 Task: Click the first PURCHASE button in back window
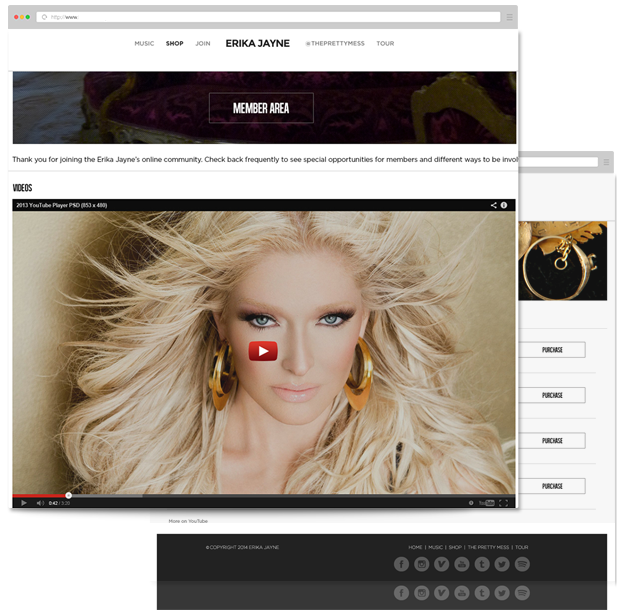tap(552, 350)
